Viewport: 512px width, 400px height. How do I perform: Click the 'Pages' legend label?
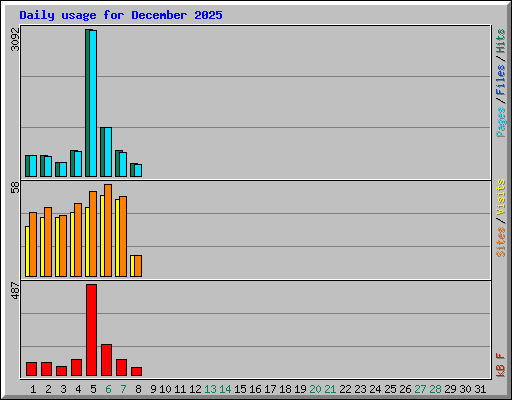tap(500, 122)
